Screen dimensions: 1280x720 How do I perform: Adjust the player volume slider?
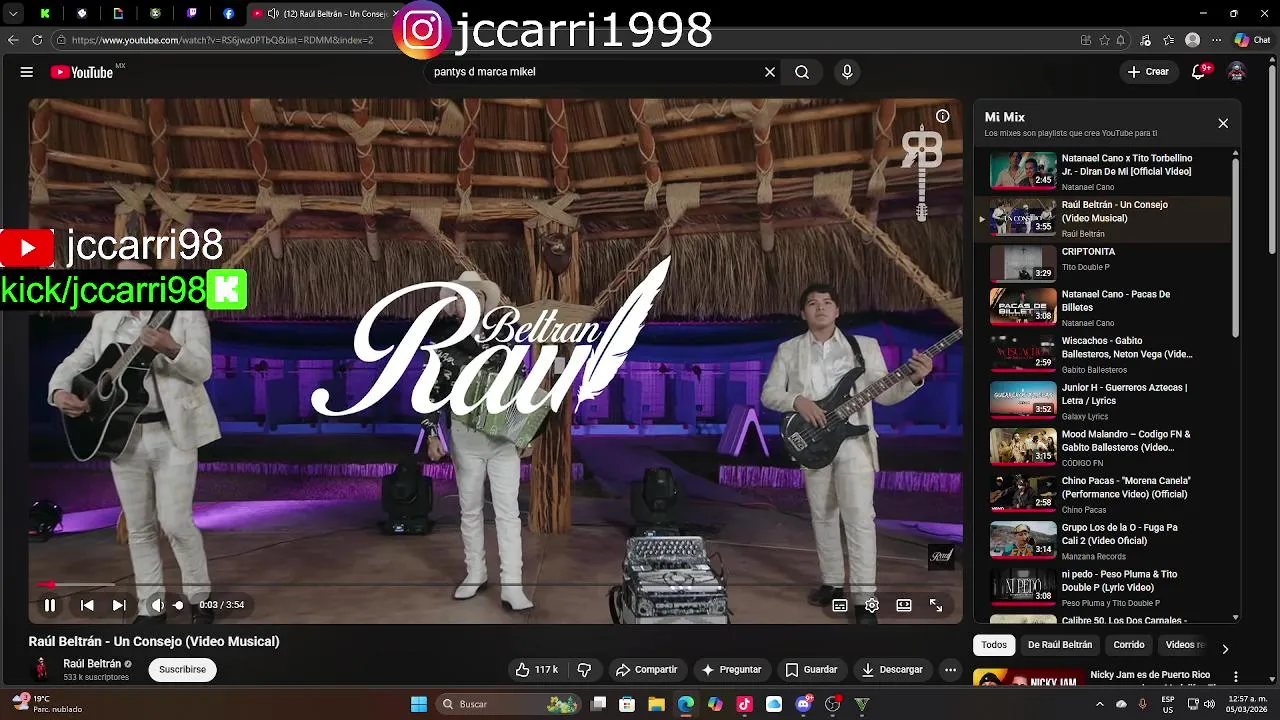pos(179,605)
